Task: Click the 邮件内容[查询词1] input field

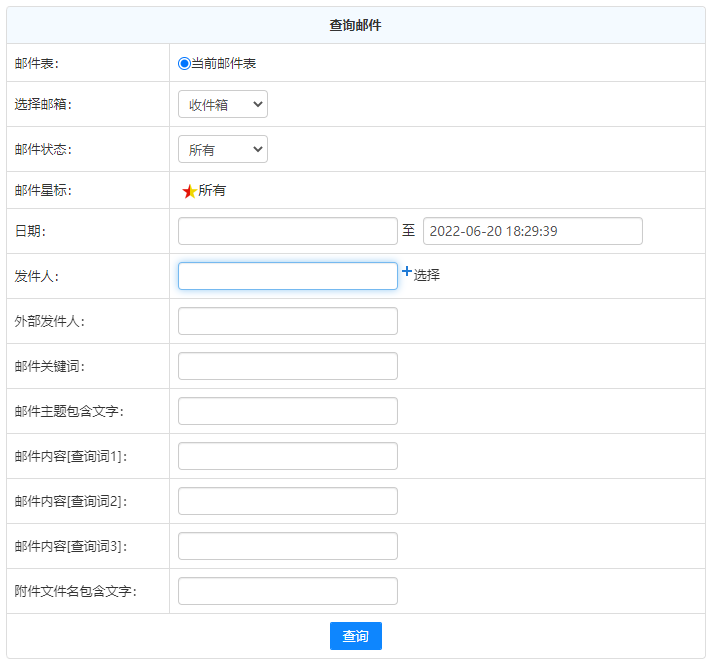Action: click(287, 456)
